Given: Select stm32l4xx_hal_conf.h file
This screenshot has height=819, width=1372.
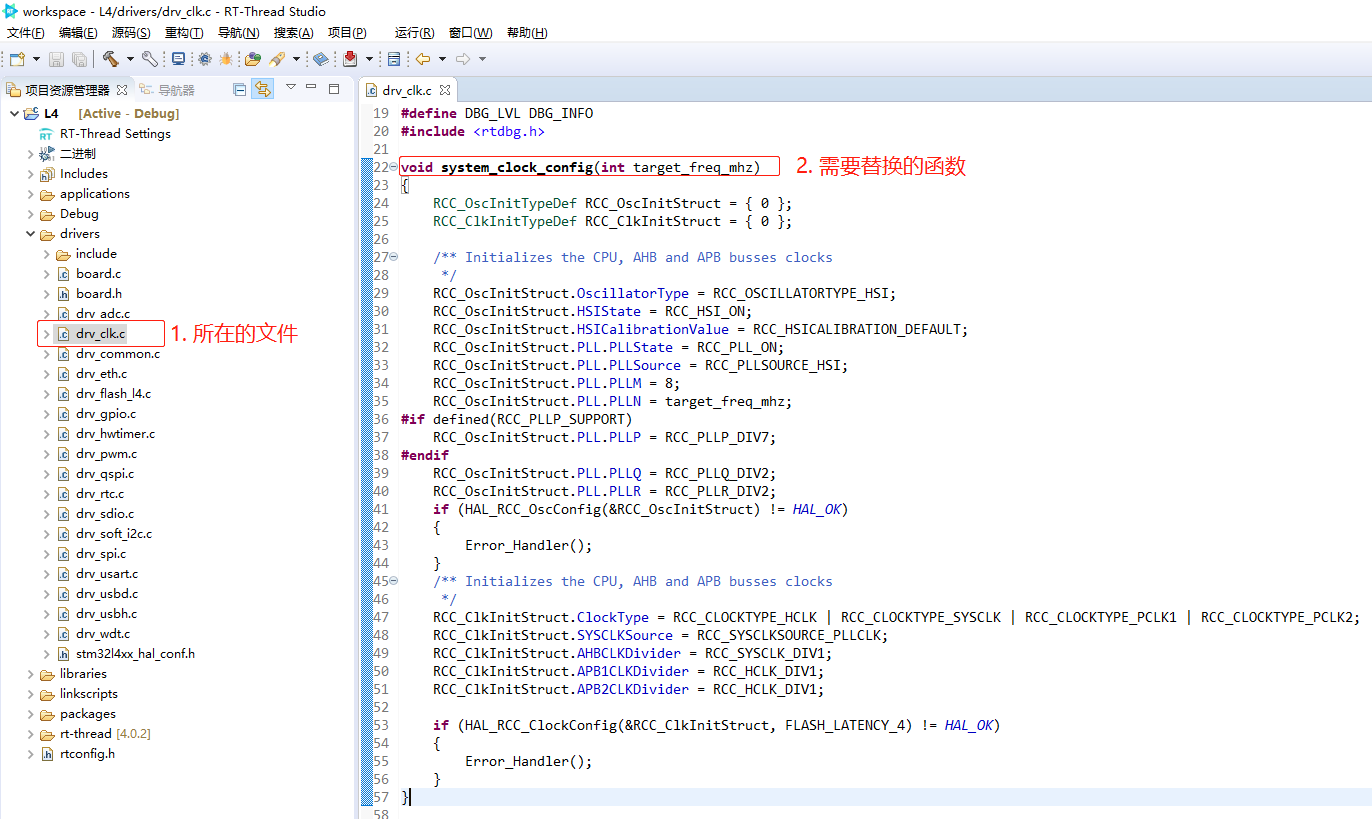Looking at the screenshot, I should pyautogui.click(x=135, y=654).
